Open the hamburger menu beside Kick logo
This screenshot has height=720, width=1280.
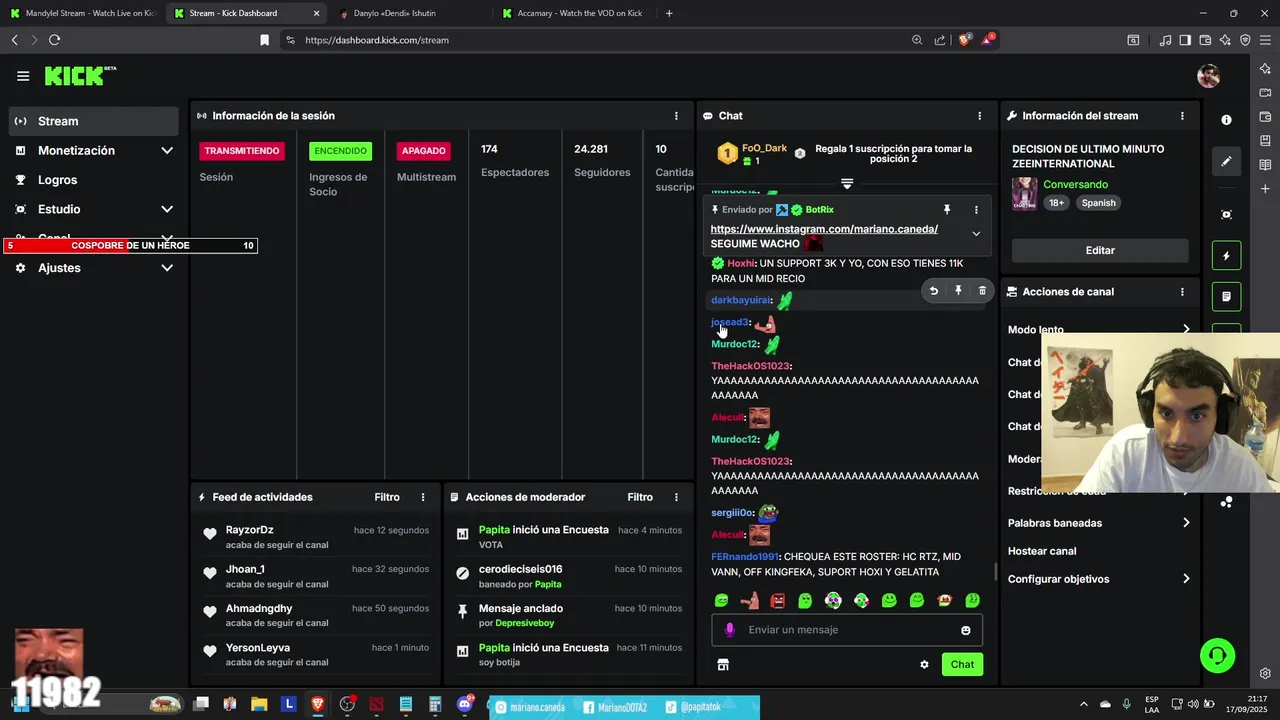[23, 76]
